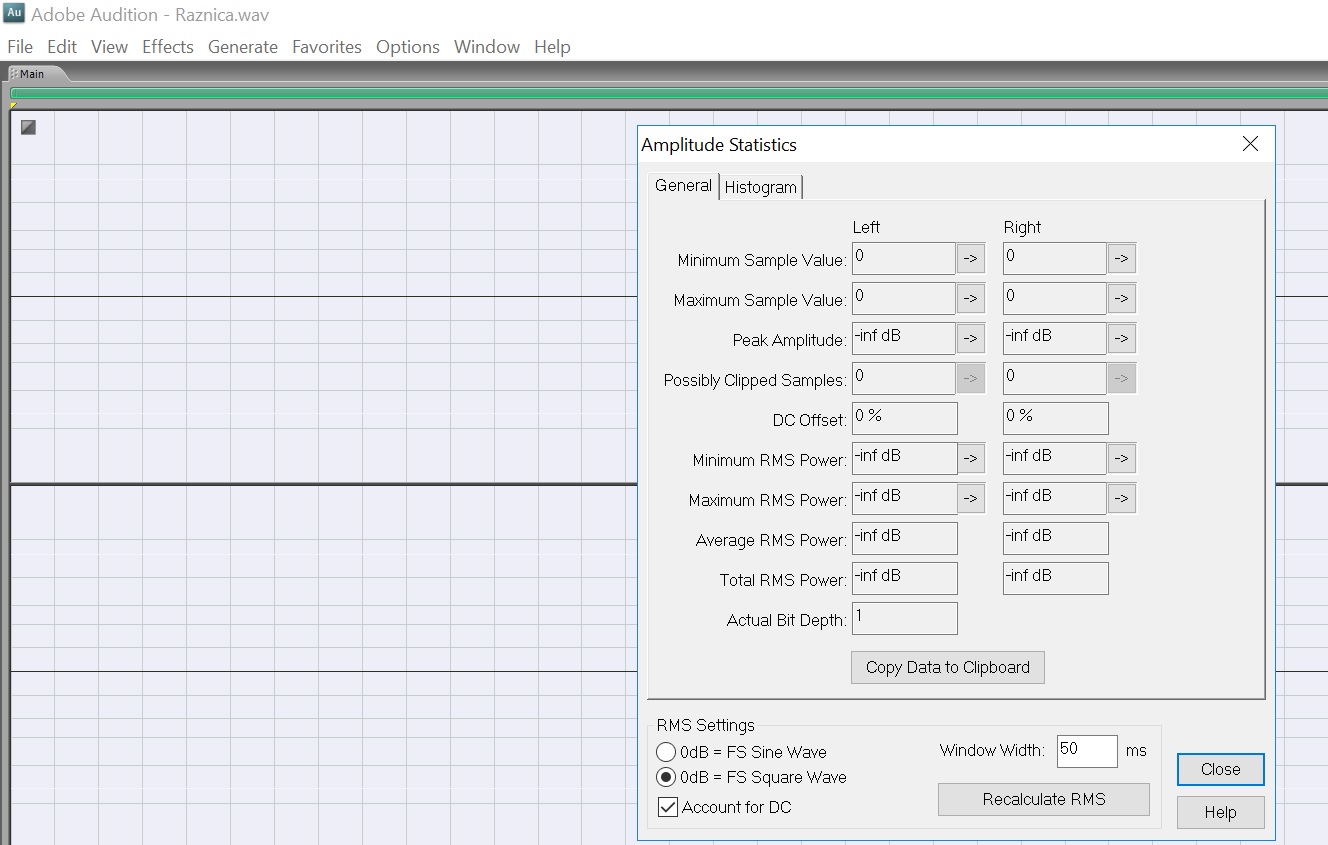Open the Effects menu
1328x845 pixels.
167,47
